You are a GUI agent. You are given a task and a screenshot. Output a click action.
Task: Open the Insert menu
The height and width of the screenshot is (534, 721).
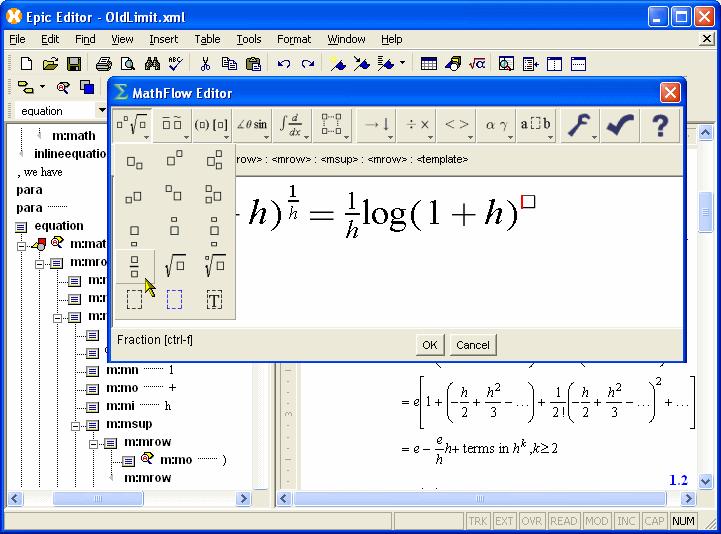163,39
